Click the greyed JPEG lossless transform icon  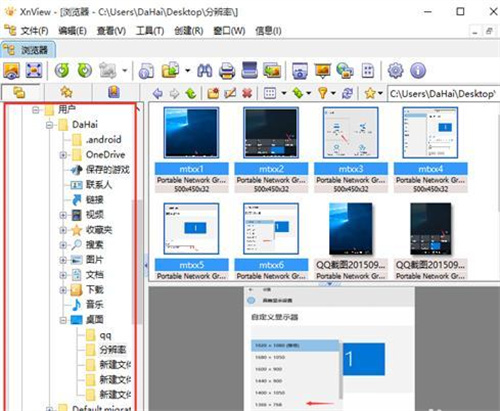click(108, 71)
